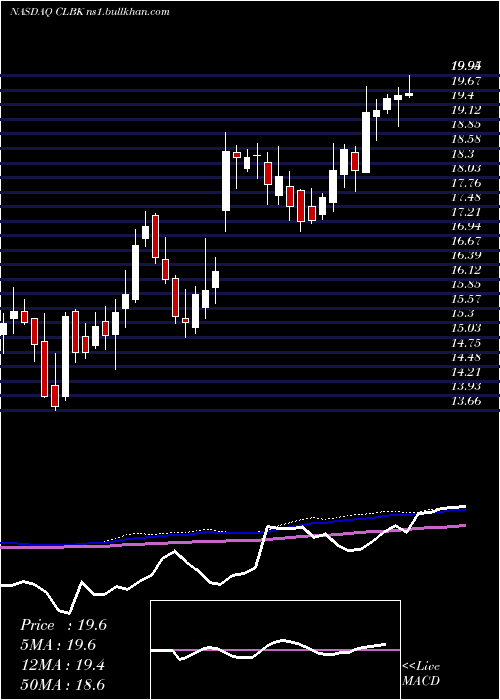Click the 5MA : 19.6 readout
Image resolution: width=500 pixels, height=700 pixels.
(x=58, y=645)
